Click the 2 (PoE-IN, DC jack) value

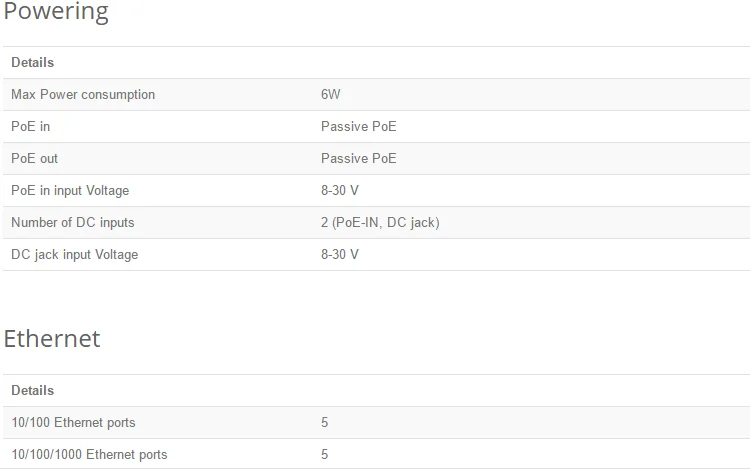pyautogui.click(x=380, y=223)
